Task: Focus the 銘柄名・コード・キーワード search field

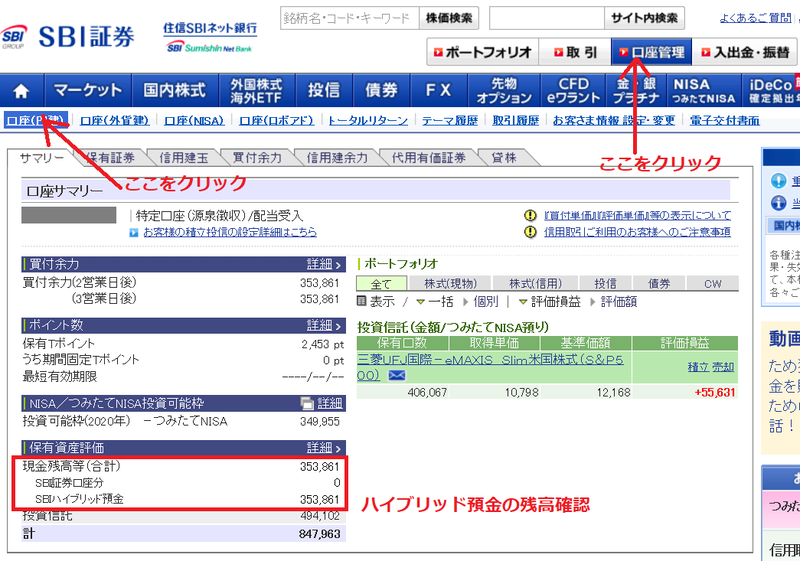Action: tap(349, 18)
